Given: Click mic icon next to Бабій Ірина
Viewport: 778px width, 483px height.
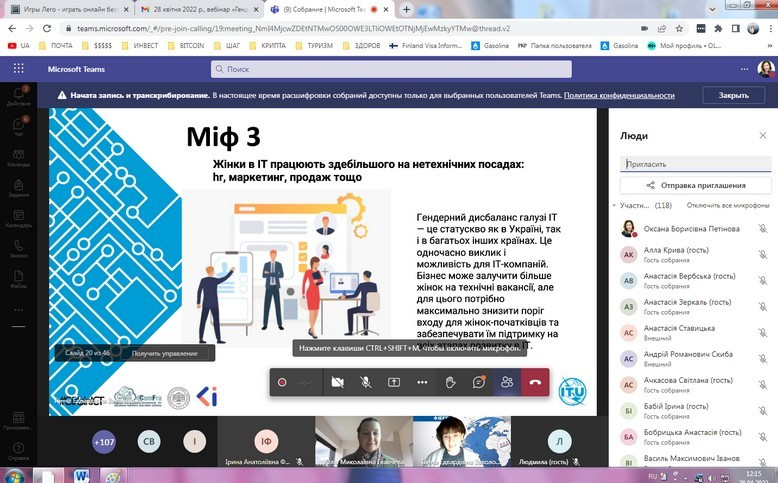Looking at the screenshot, I should [x=763, y=411].
